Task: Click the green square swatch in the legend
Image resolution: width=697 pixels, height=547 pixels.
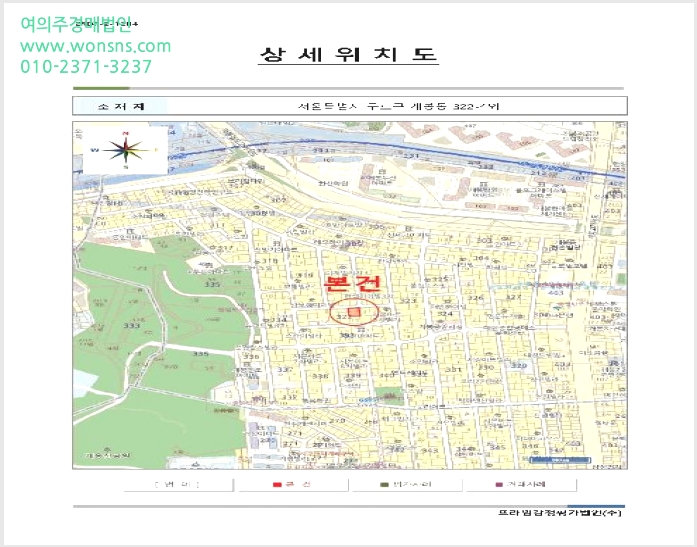Action: [x=385, y=484]
